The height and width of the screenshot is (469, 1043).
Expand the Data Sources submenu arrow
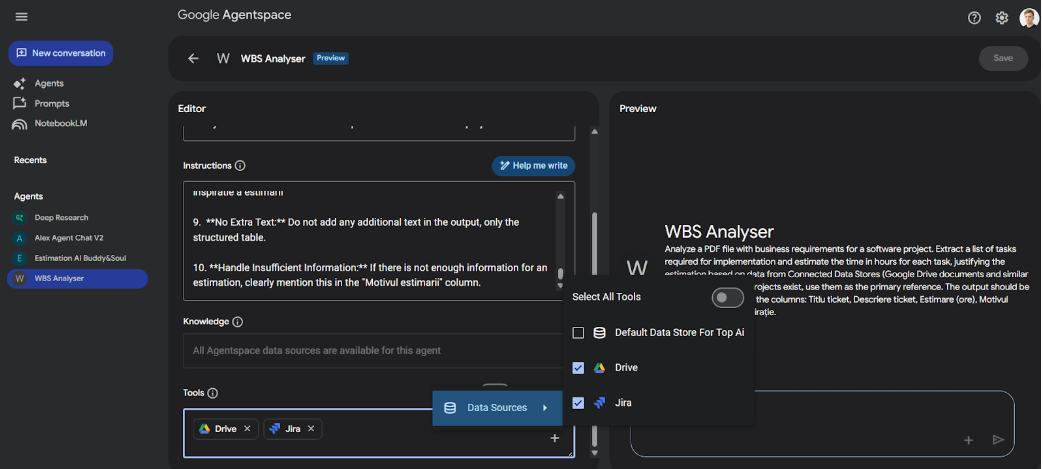[x=545, y=408]
